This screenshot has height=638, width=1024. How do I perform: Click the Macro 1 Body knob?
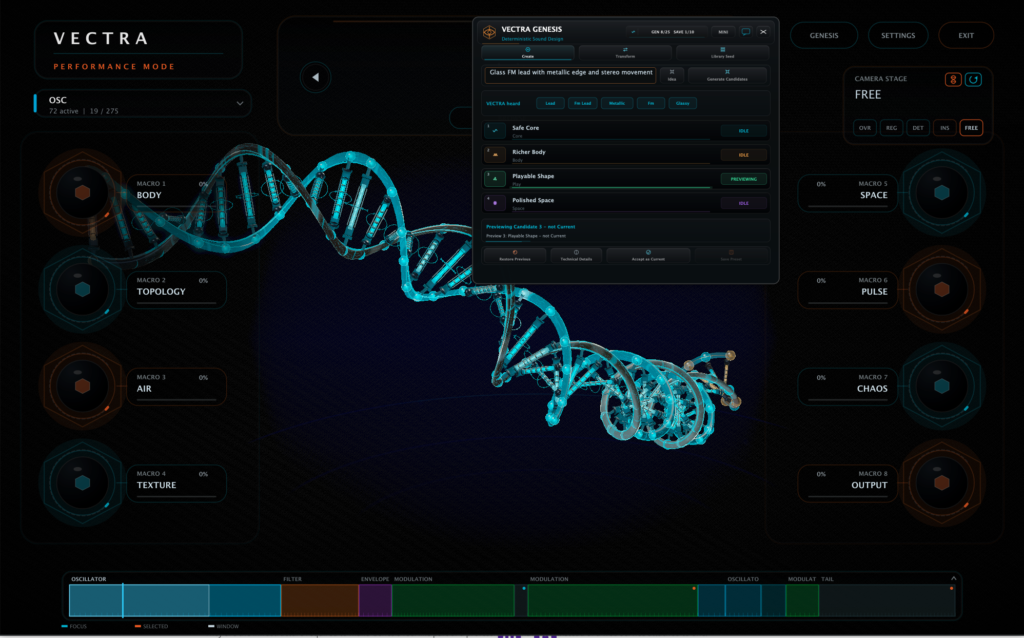pos(82,192)
